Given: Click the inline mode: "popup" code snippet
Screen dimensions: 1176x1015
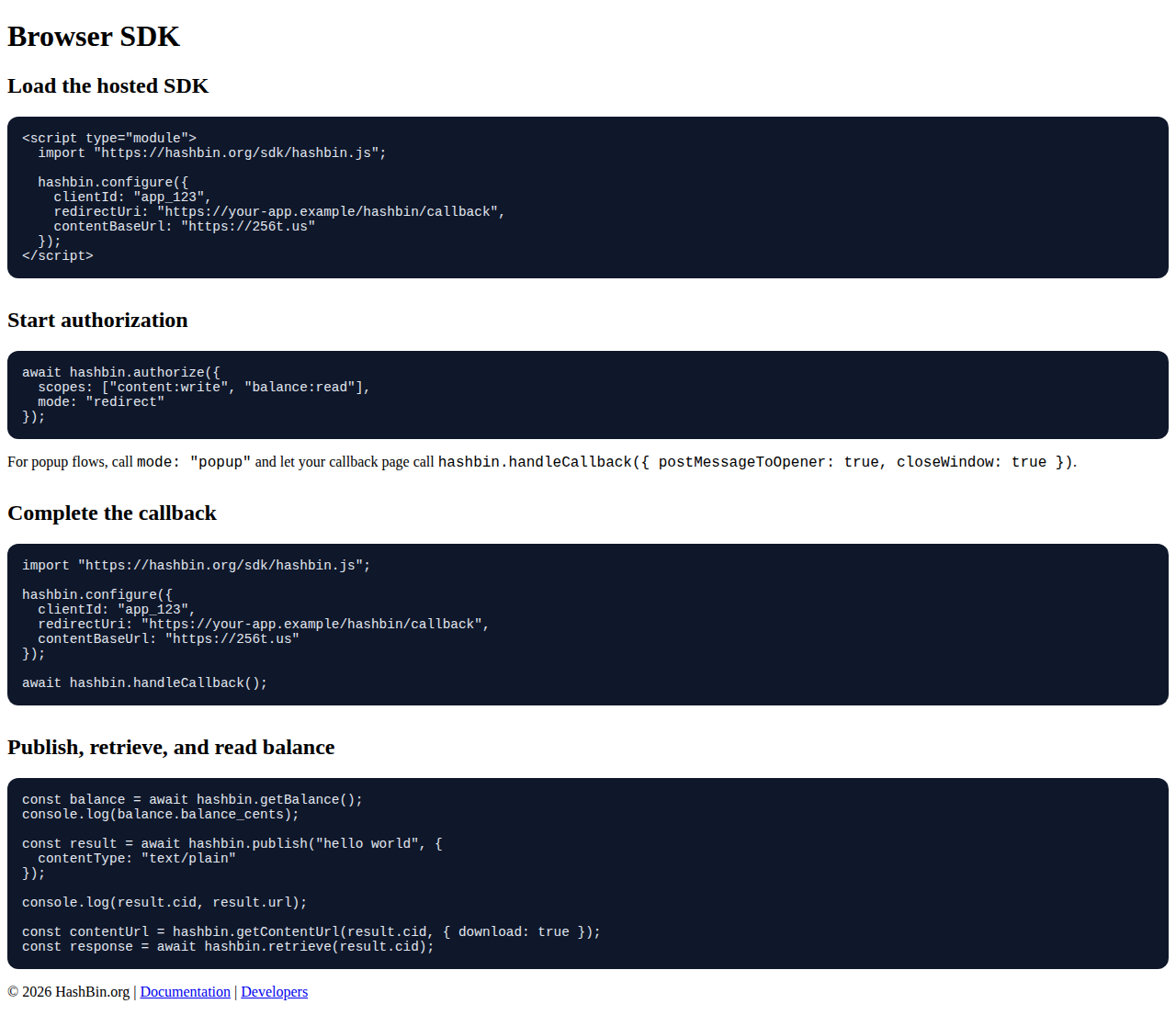Looking at the screenshot, I should (x=193, y=462).
